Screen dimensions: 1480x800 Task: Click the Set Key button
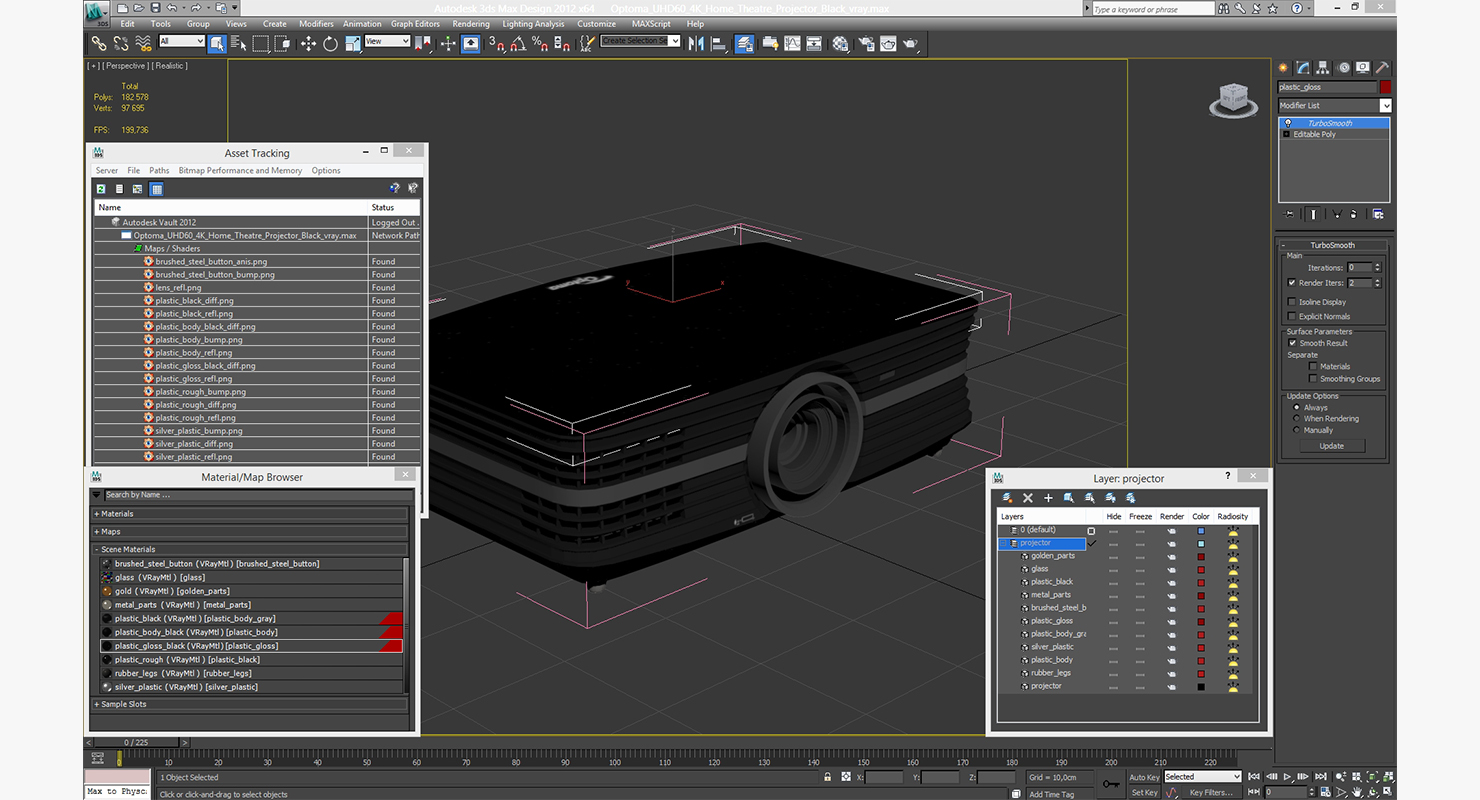(x=1144, y=793)
